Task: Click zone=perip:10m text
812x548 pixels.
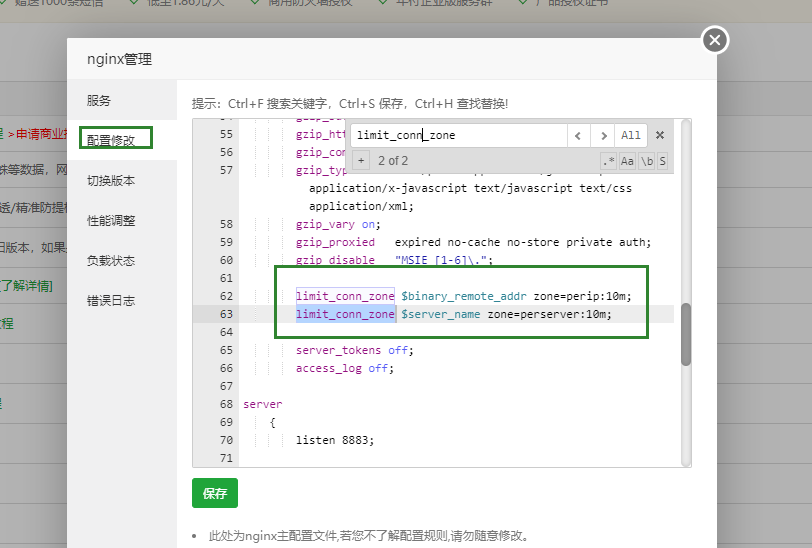Action: (583, 296)
